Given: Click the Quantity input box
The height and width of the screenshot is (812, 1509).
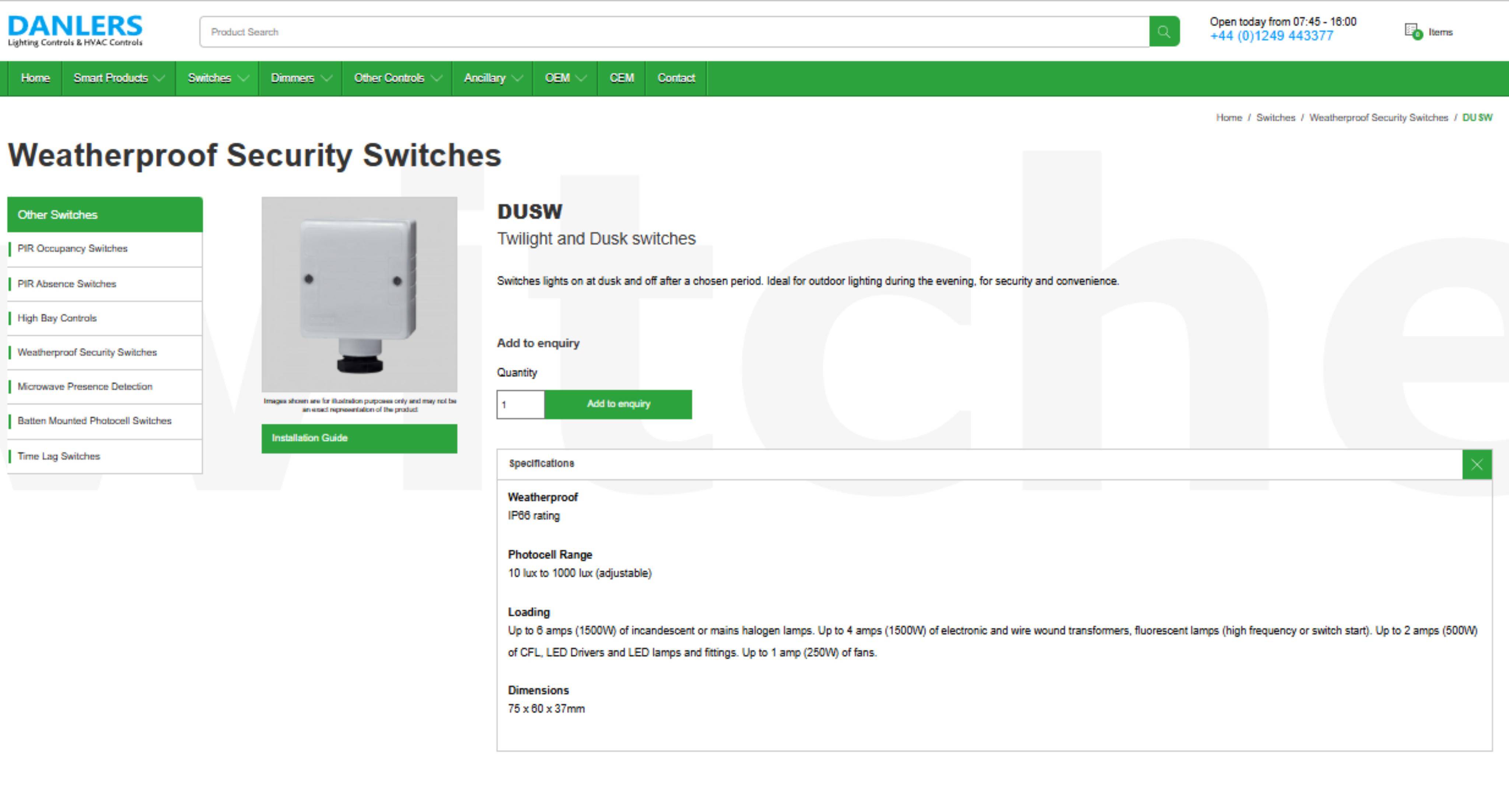Looking at the screenshot, I should [521, 405].
